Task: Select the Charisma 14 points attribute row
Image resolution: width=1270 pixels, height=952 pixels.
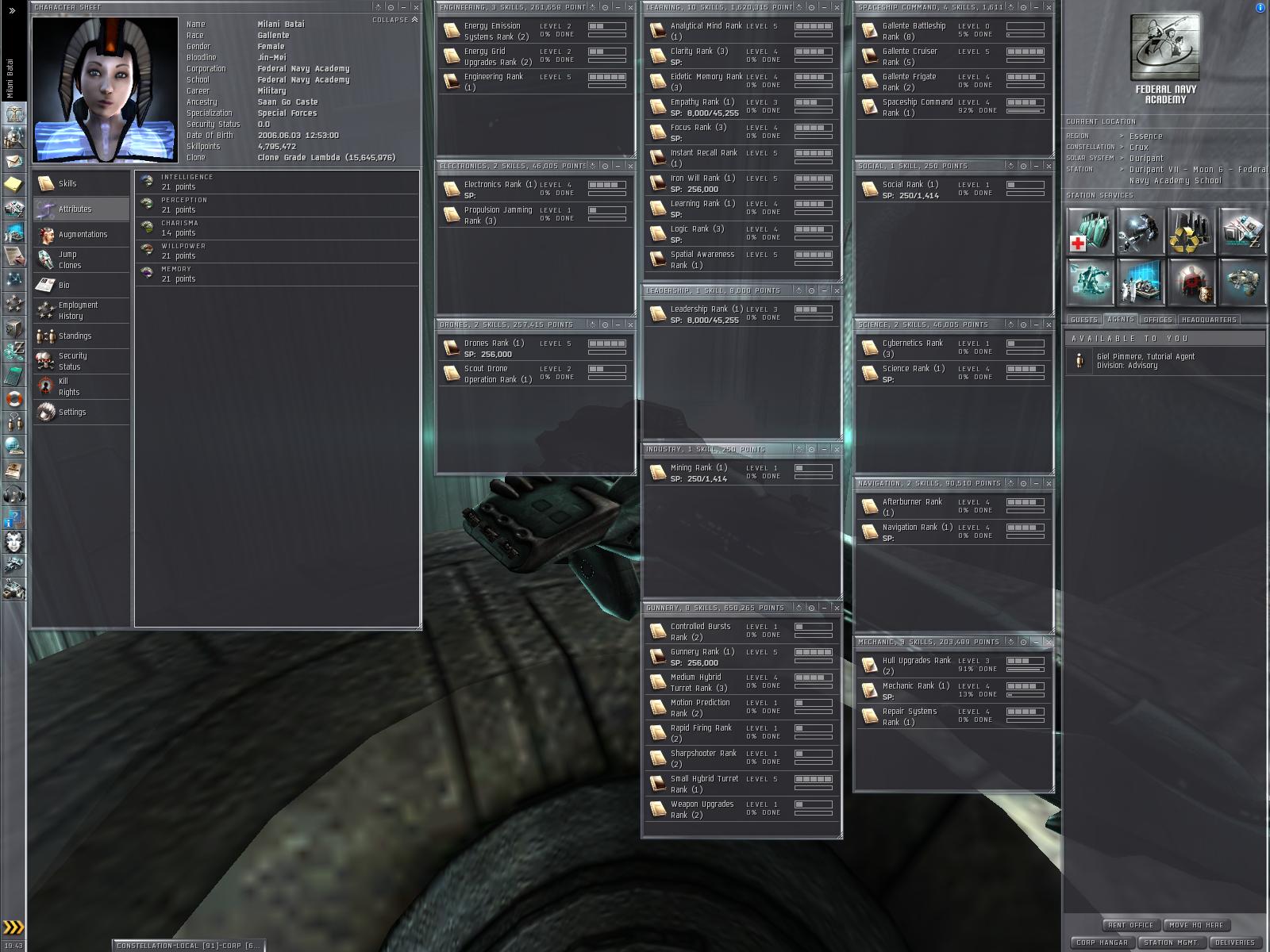Action: tap(277, 228)
